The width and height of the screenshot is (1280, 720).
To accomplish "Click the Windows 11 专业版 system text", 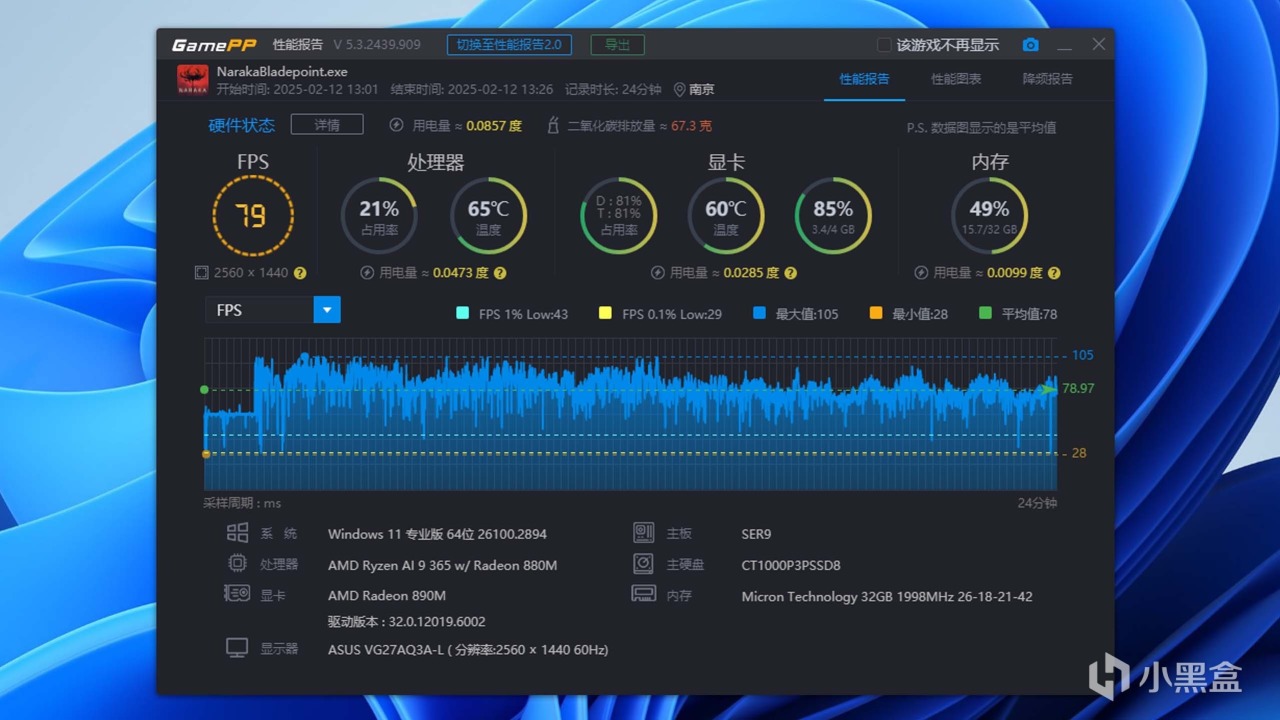I will 437,534.
